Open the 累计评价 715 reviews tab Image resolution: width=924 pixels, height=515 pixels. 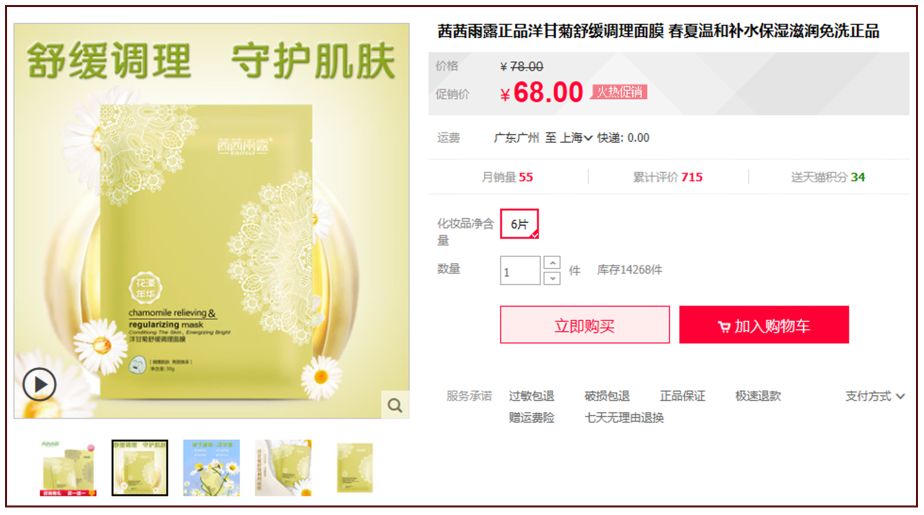(x=668, y=177)
